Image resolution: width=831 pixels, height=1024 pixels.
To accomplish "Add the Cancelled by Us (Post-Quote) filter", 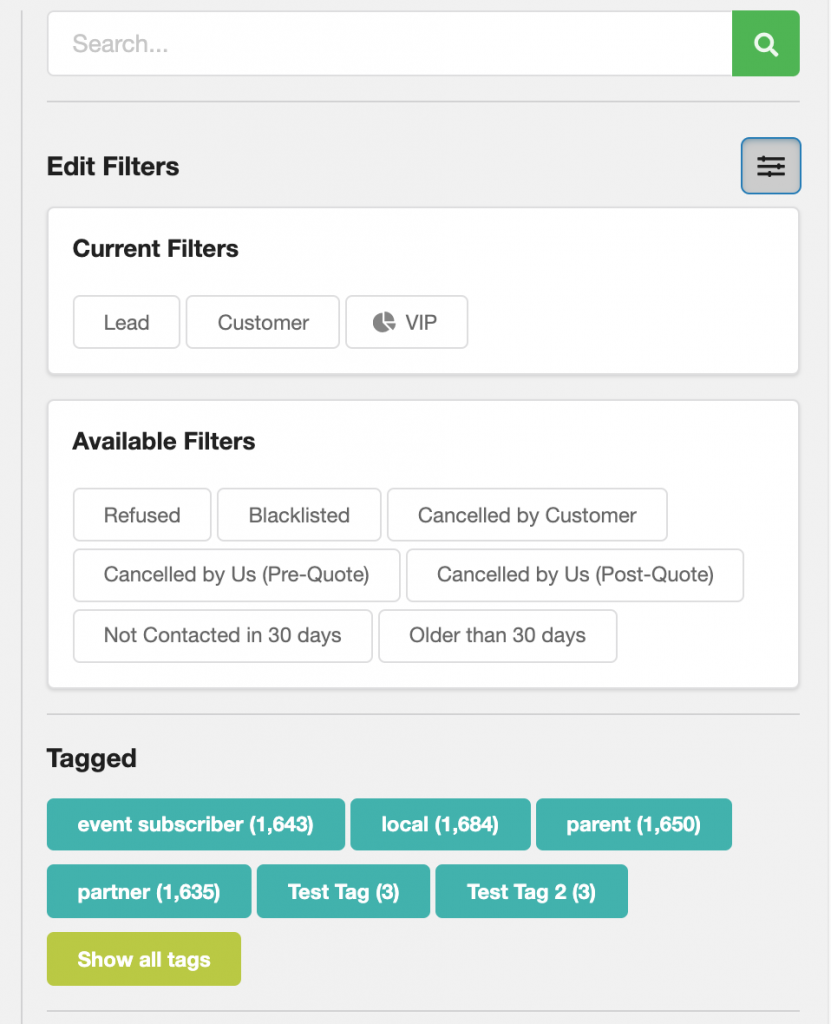I will pos(574,575).
